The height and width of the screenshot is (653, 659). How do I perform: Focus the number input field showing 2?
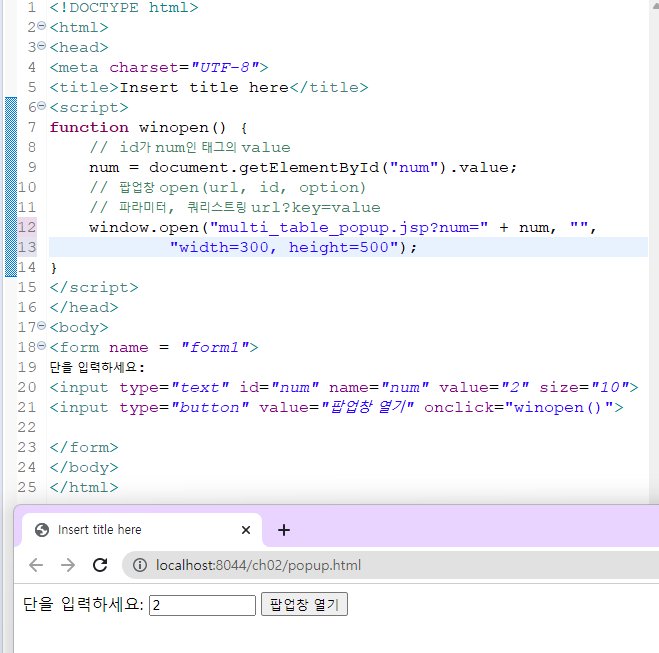[x=202, y=605]
